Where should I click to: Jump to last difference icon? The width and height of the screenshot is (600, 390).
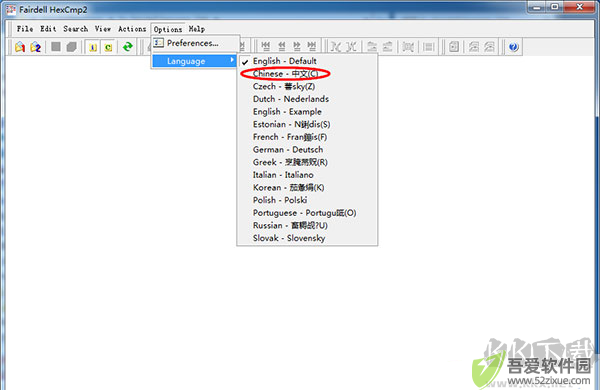coord(312,47)
